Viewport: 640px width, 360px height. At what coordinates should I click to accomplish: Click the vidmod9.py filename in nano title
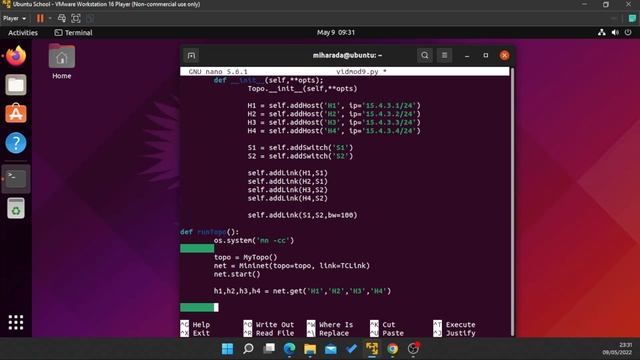coord(357,71)
